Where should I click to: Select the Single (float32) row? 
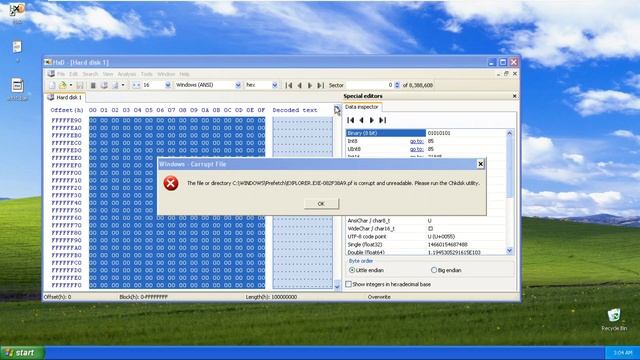coord(426,244)
